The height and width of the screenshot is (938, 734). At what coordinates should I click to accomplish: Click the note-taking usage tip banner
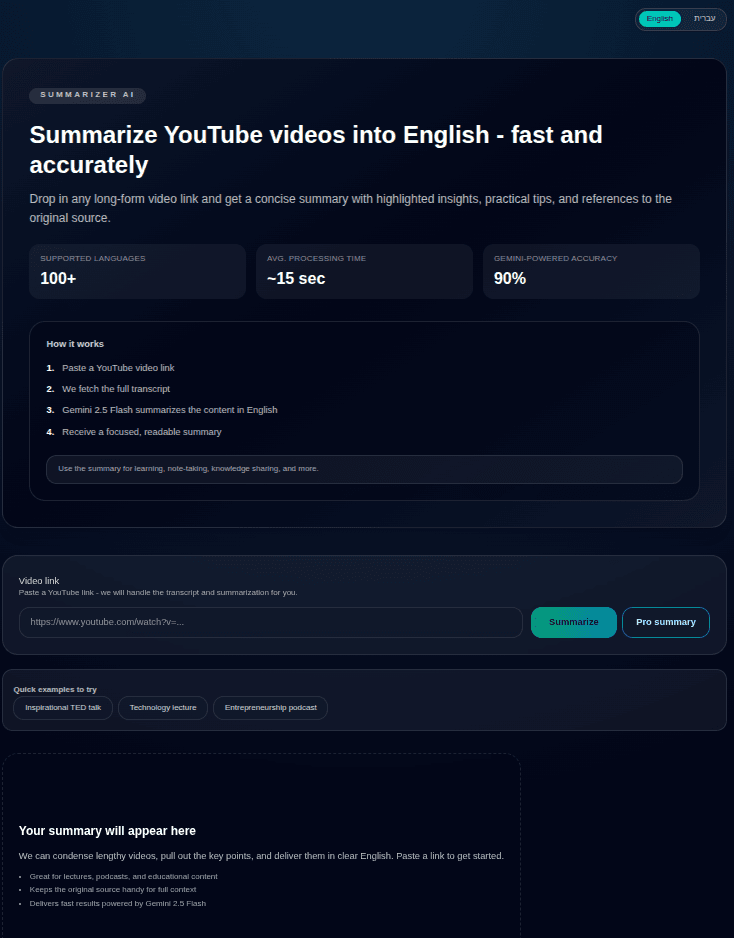pos(364,469)
